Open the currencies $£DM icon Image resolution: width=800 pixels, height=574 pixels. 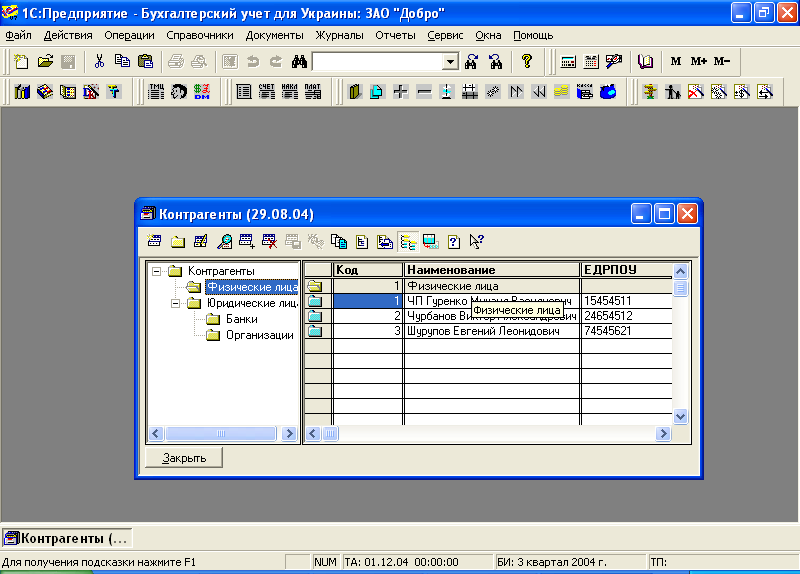(202, 92)
